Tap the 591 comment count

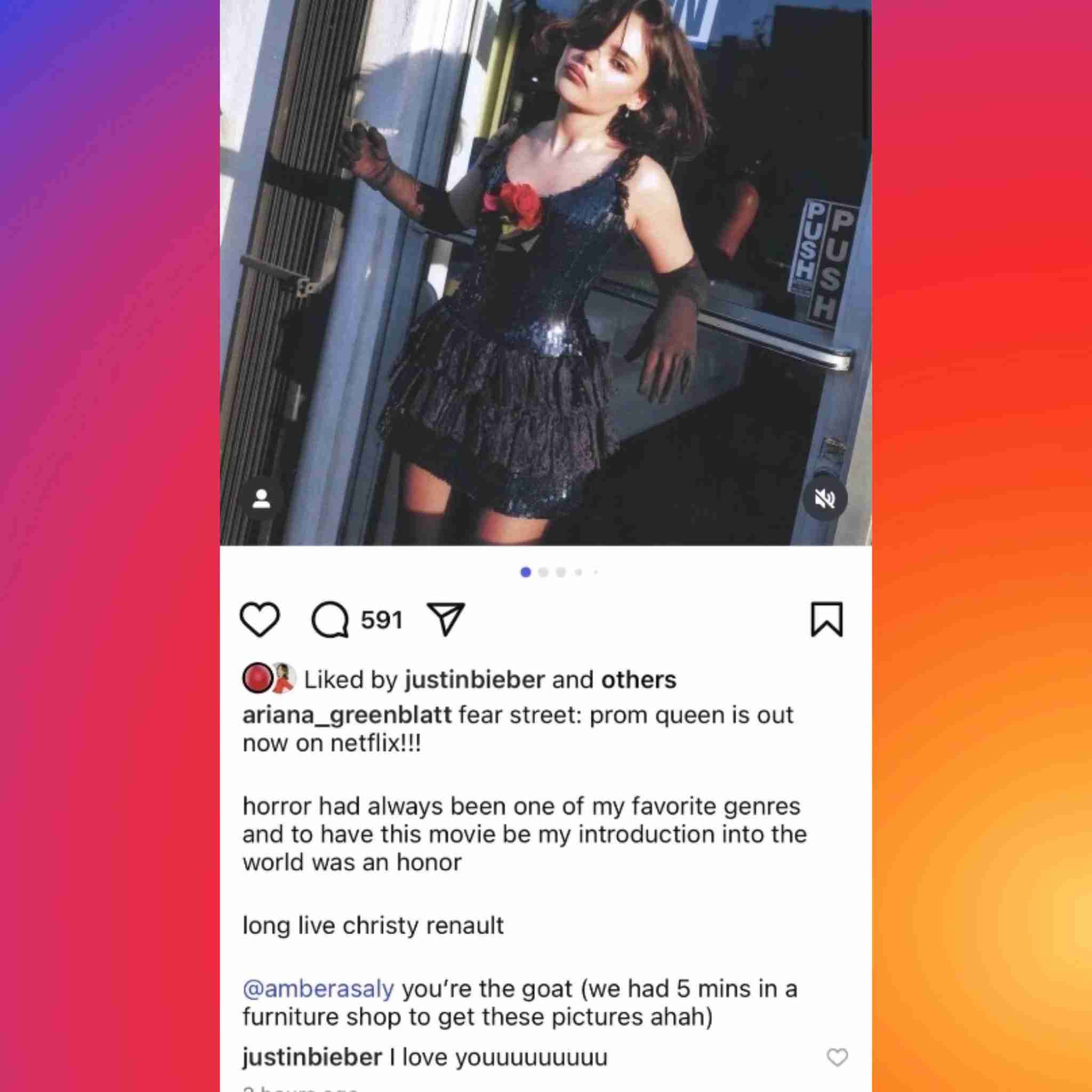[382, 620]
